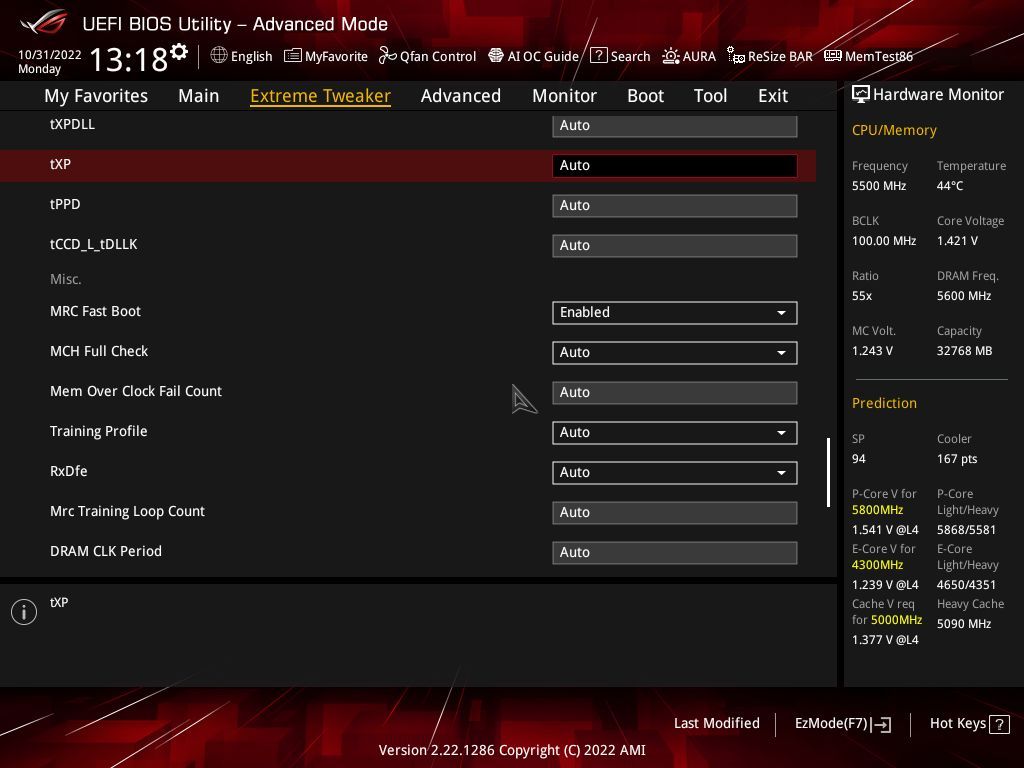Switch to Exit tab
Screen dimensions: 1024x768
(x=773, y=96)
